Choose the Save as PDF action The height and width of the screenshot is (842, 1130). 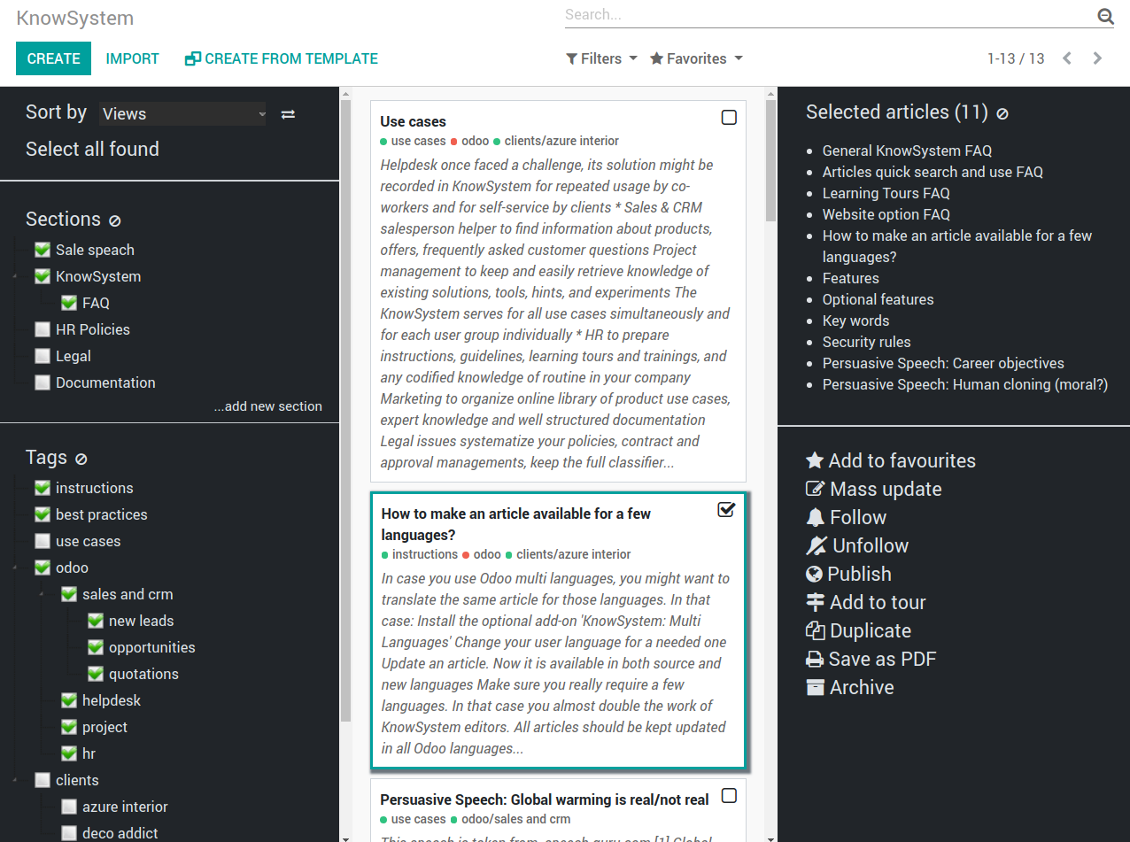[x=871, y=659]
